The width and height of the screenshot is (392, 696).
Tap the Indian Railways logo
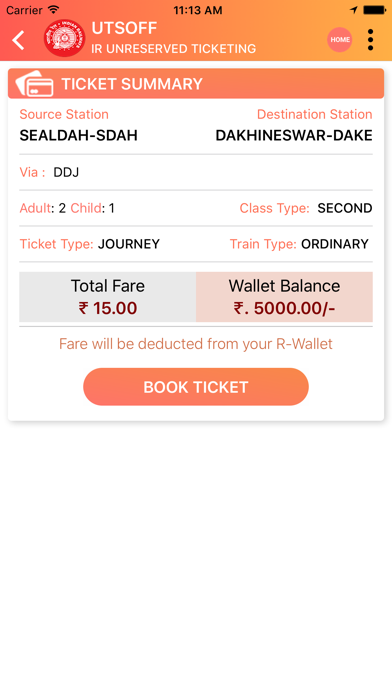[64, 39]
